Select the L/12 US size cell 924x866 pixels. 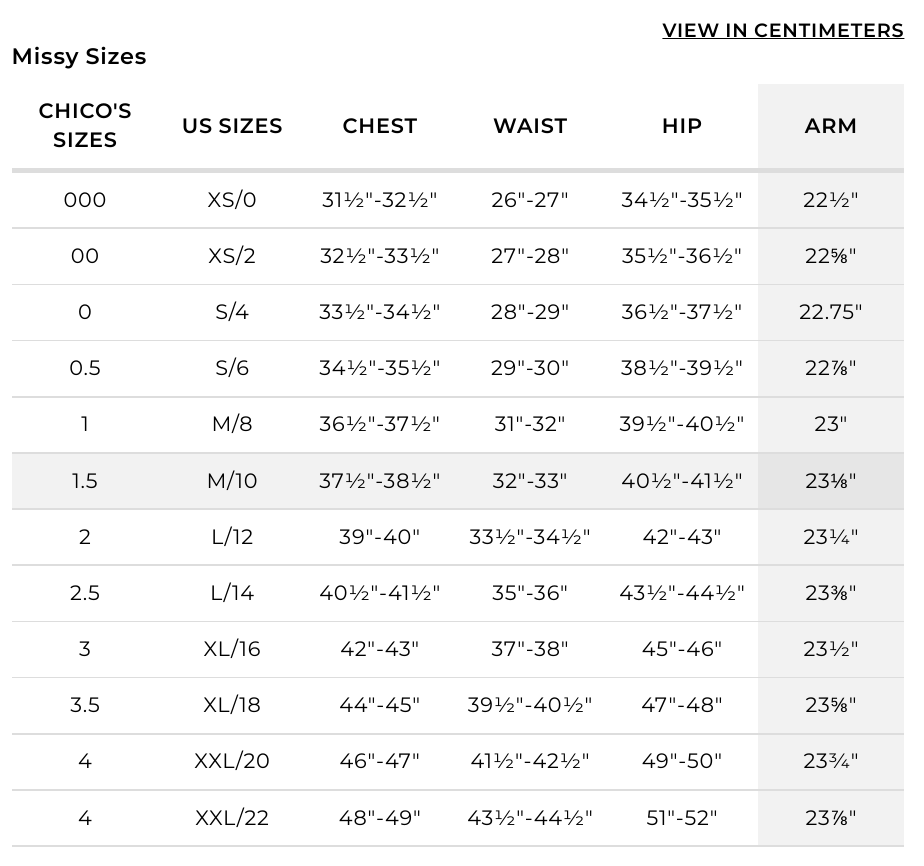point(232,537)
